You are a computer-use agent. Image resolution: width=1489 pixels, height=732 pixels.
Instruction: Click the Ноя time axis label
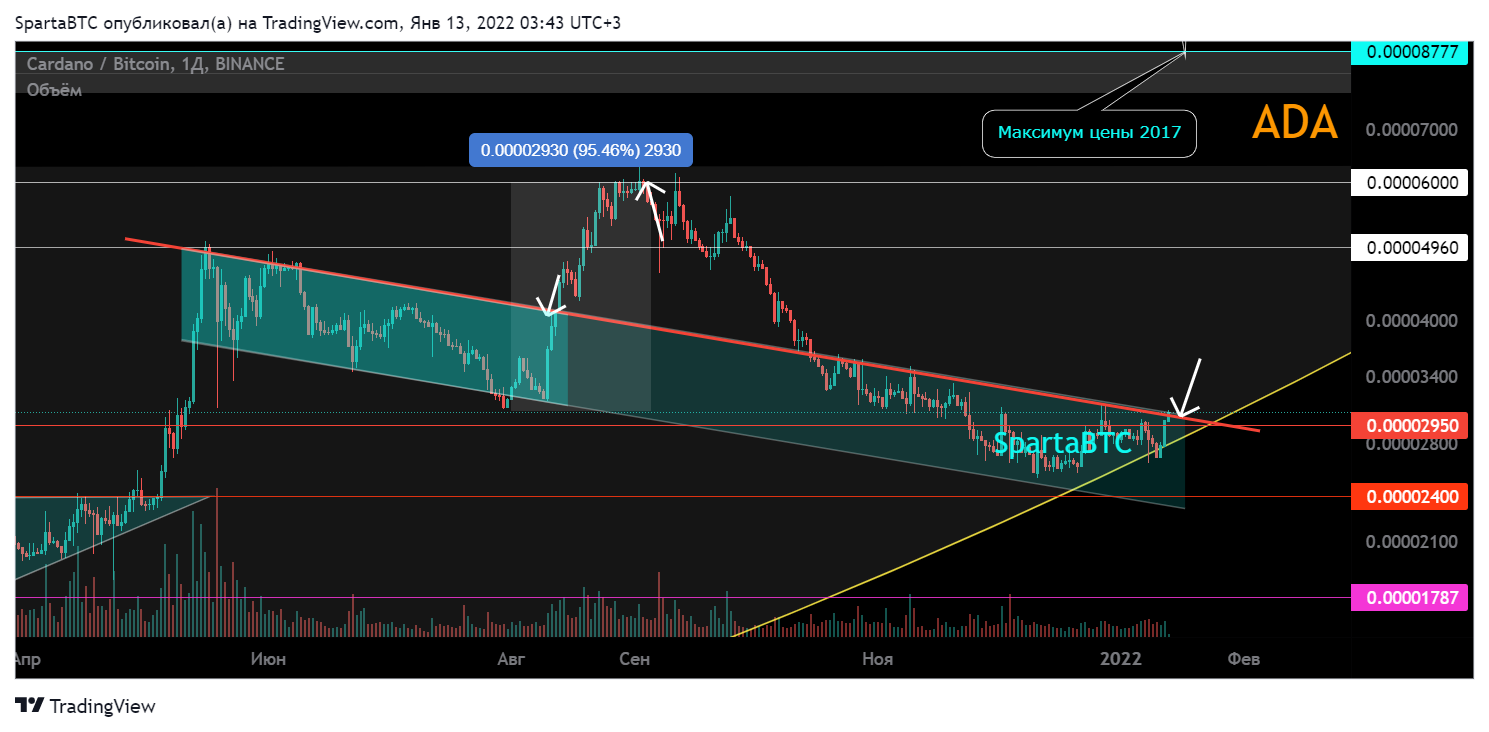click(x=877, y=659)
